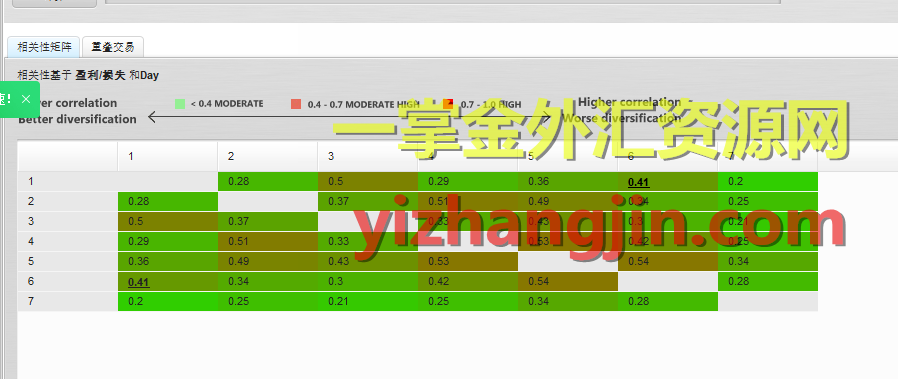This screenshot has width=898, height=379.
Task: Select the underlined 0.41 cell in row 1
Action: 668,181
